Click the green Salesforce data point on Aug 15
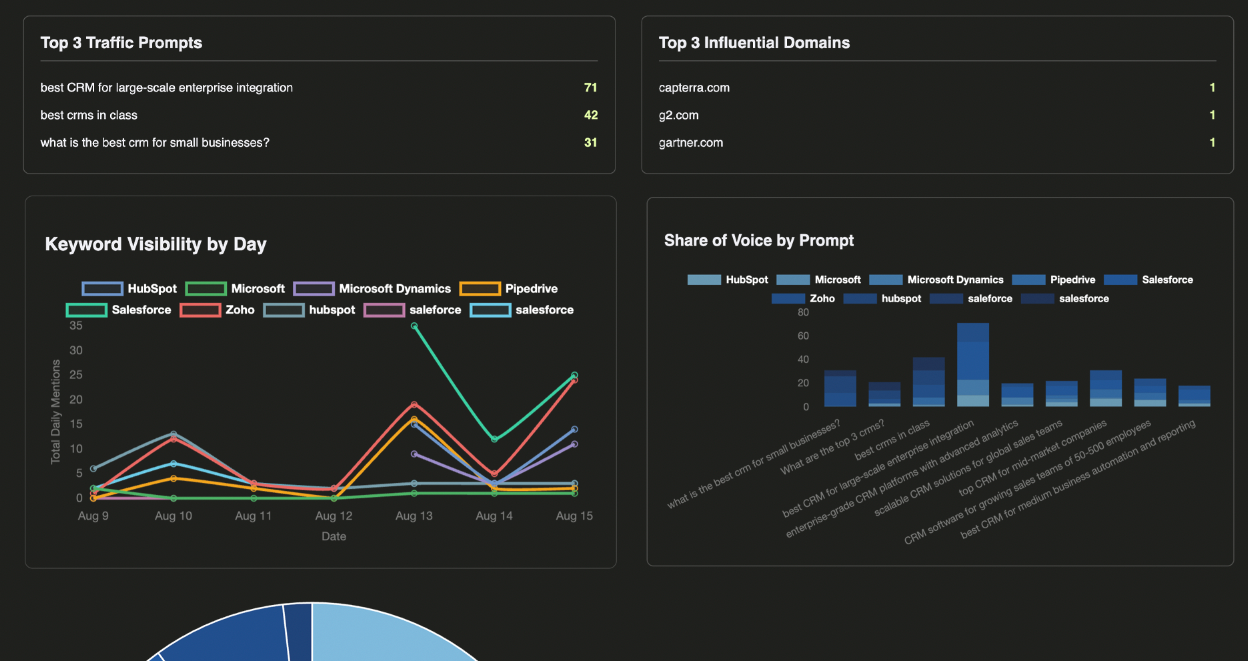This screenshot has width=1248, height=661. pyautogui.click(x=574, y=375)
